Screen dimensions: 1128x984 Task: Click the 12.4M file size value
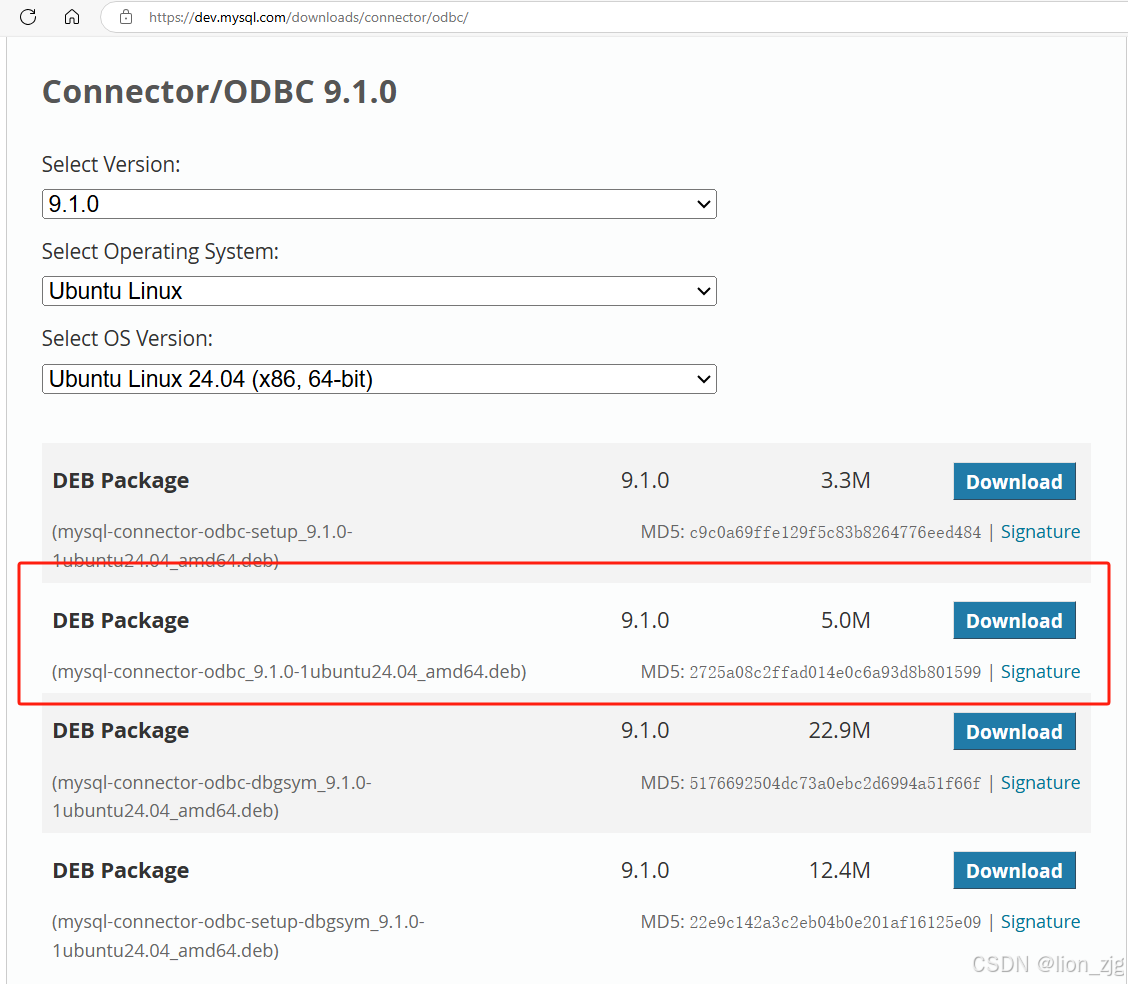840,870
